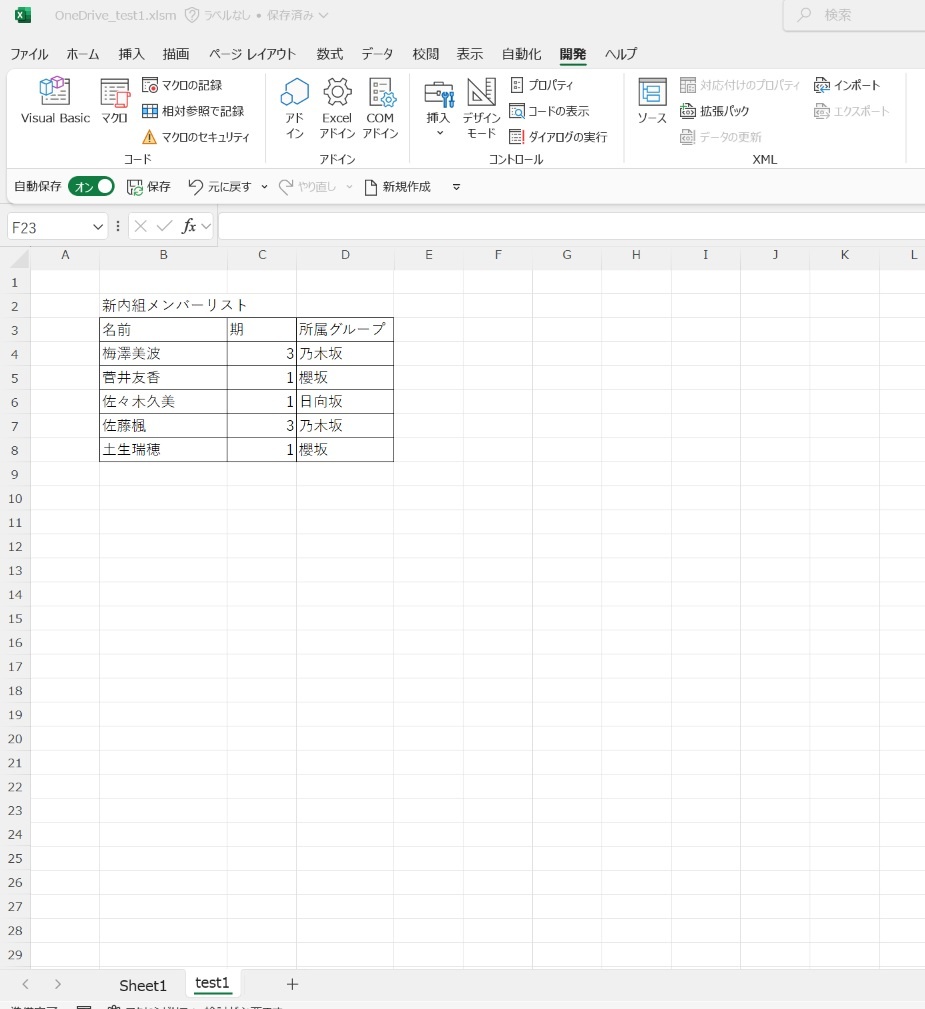The width and height of the screenshot is (925, 1009).
Task: Select column B header
Action: pyautogui.click(x=164, y=255)
